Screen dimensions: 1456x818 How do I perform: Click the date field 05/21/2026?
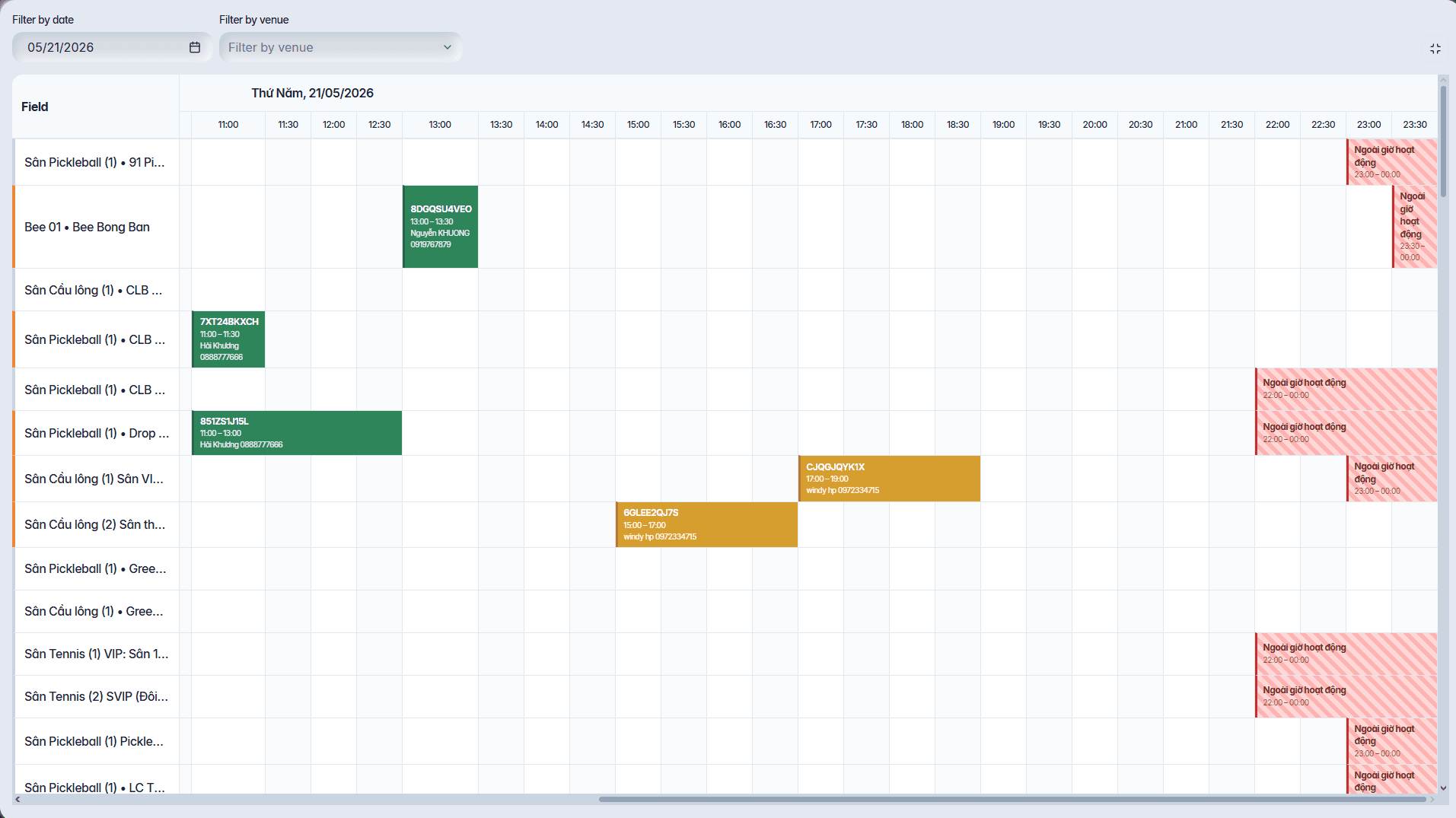coord(112,47)
